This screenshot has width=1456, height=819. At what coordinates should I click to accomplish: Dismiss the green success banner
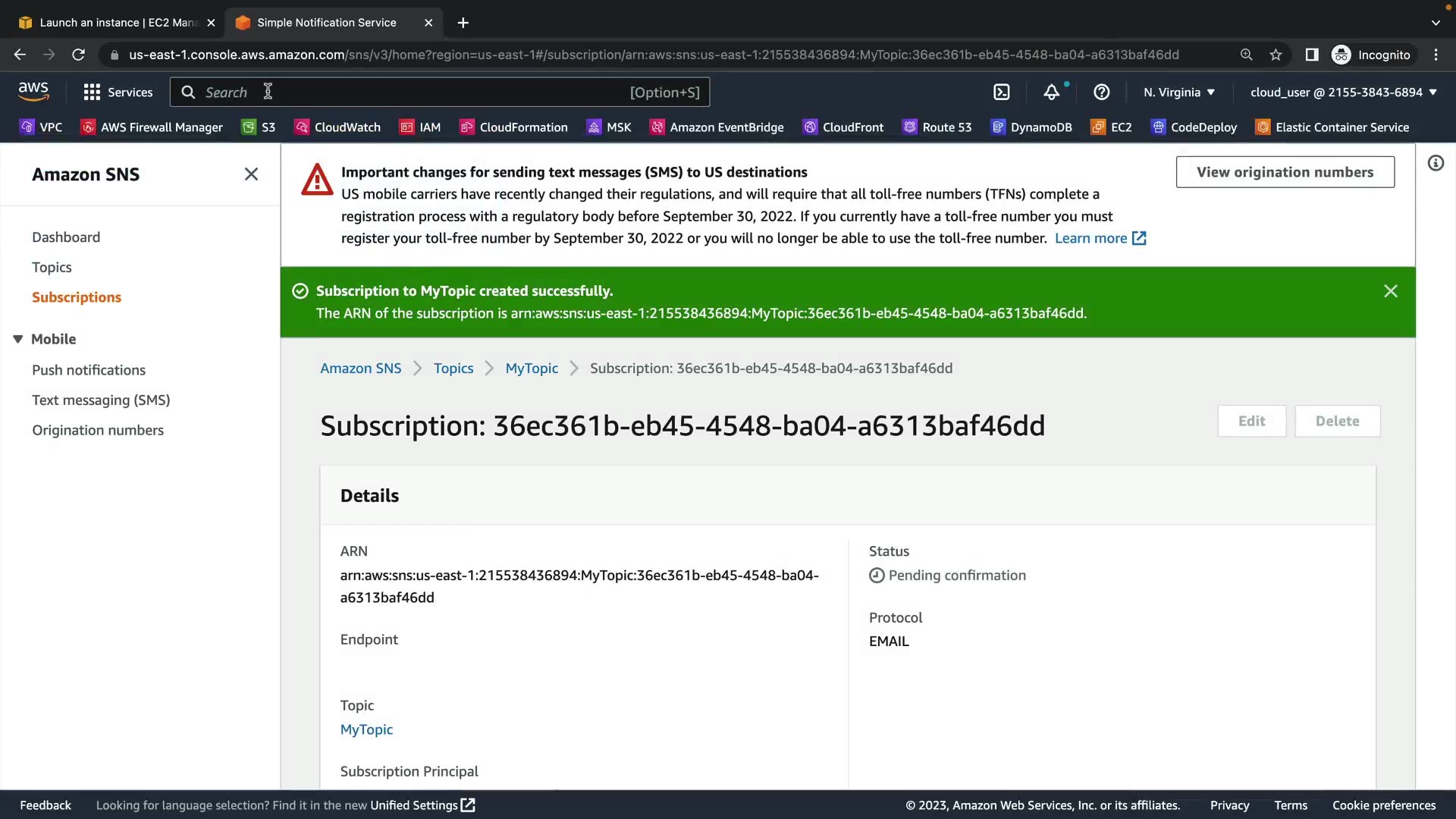point(1390,291)
